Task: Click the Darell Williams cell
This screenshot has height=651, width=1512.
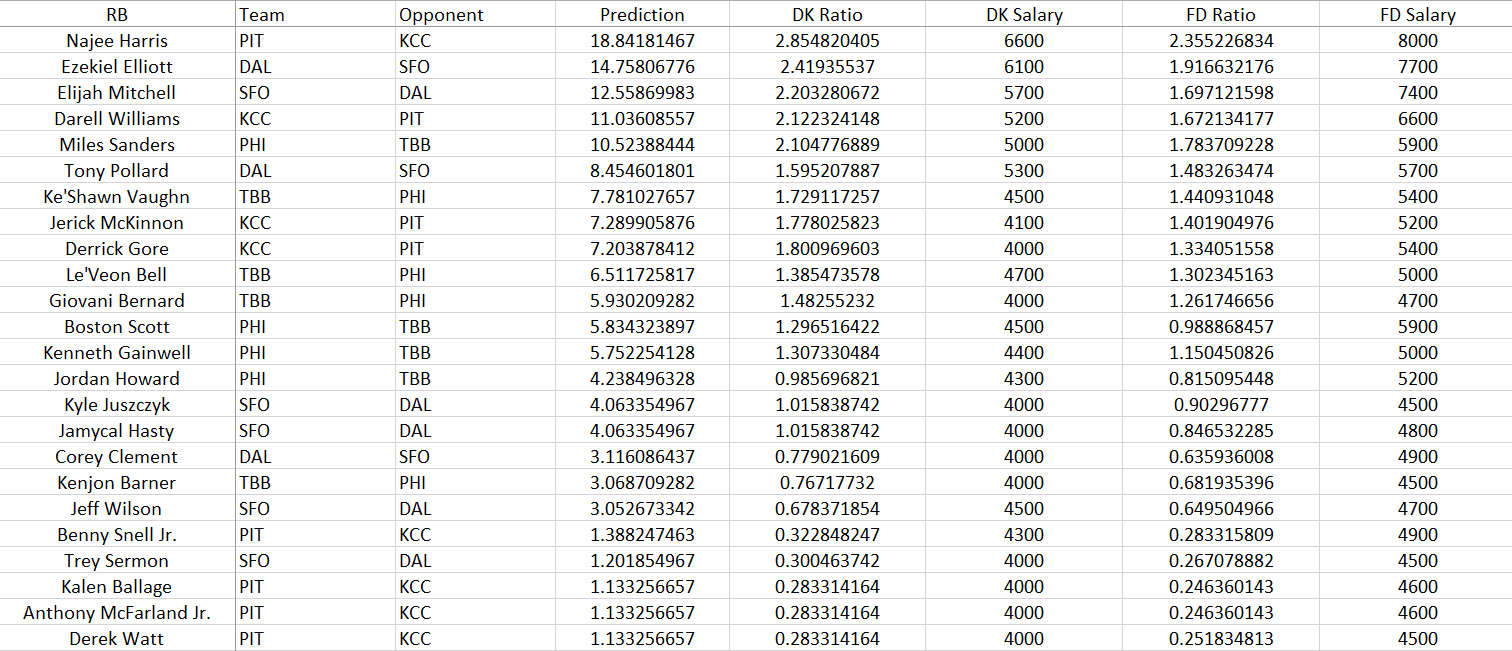Action: pyautogui.click(x=117, y=119)
